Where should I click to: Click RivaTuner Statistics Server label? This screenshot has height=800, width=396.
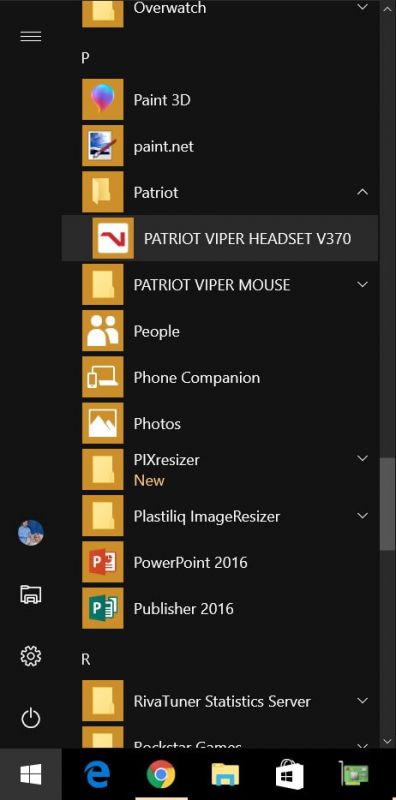click(x=221, y=701)
